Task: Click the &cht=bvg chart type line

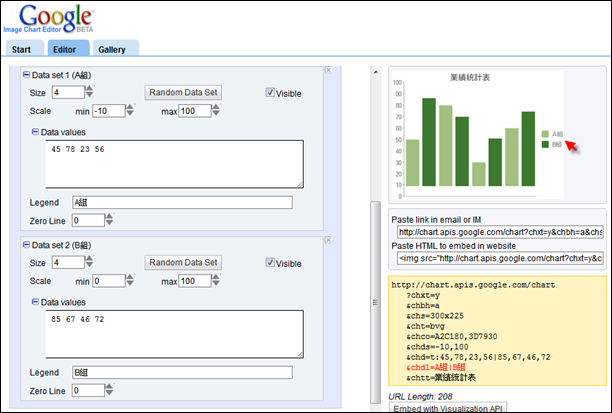Action: click(425, 326)
